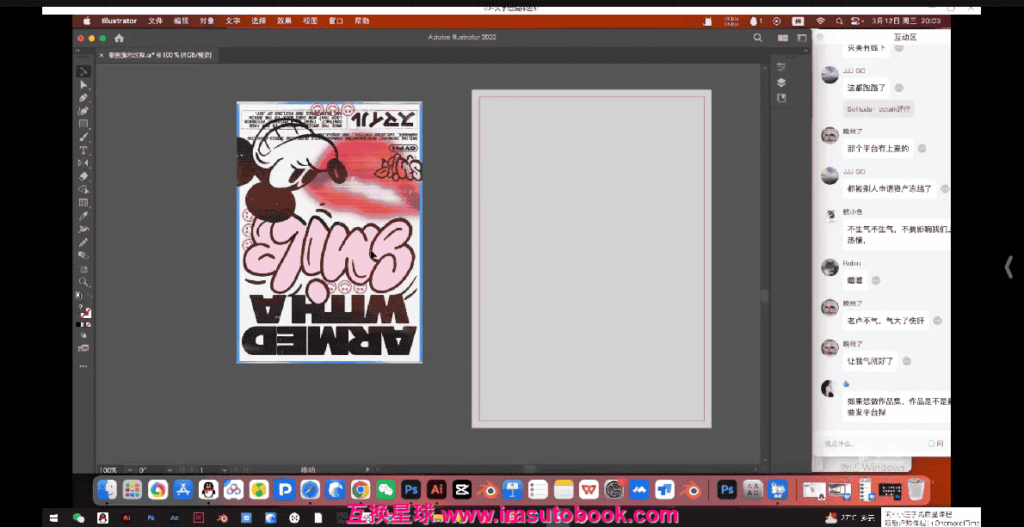Click the Windows Start button
The width and height of the screenshot is (1024, 527).
tap(54, 518)
